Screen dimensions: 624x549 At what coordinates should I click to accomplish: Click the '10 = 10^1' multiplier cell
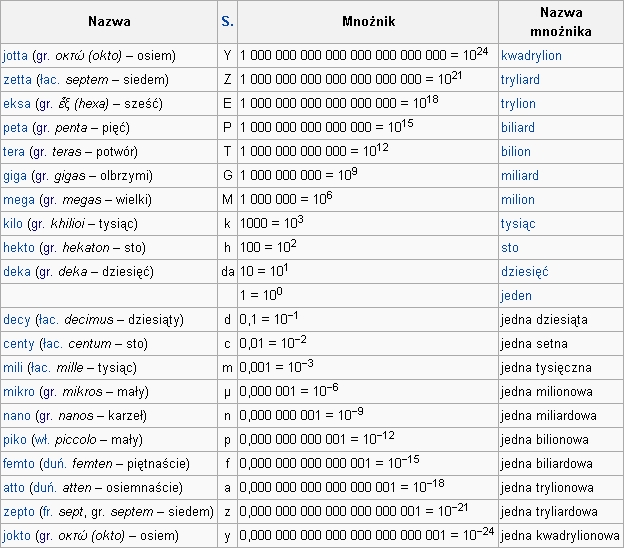pyautogui.click(x=368, y=272)
